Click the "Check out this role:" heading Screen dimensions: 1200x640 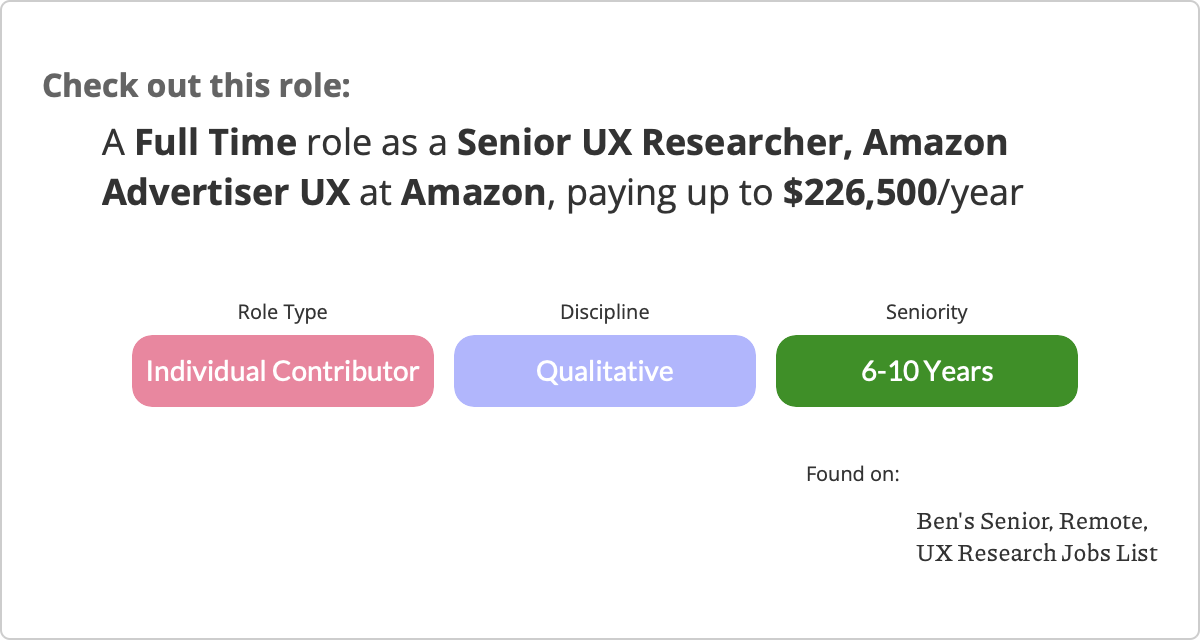196,85
